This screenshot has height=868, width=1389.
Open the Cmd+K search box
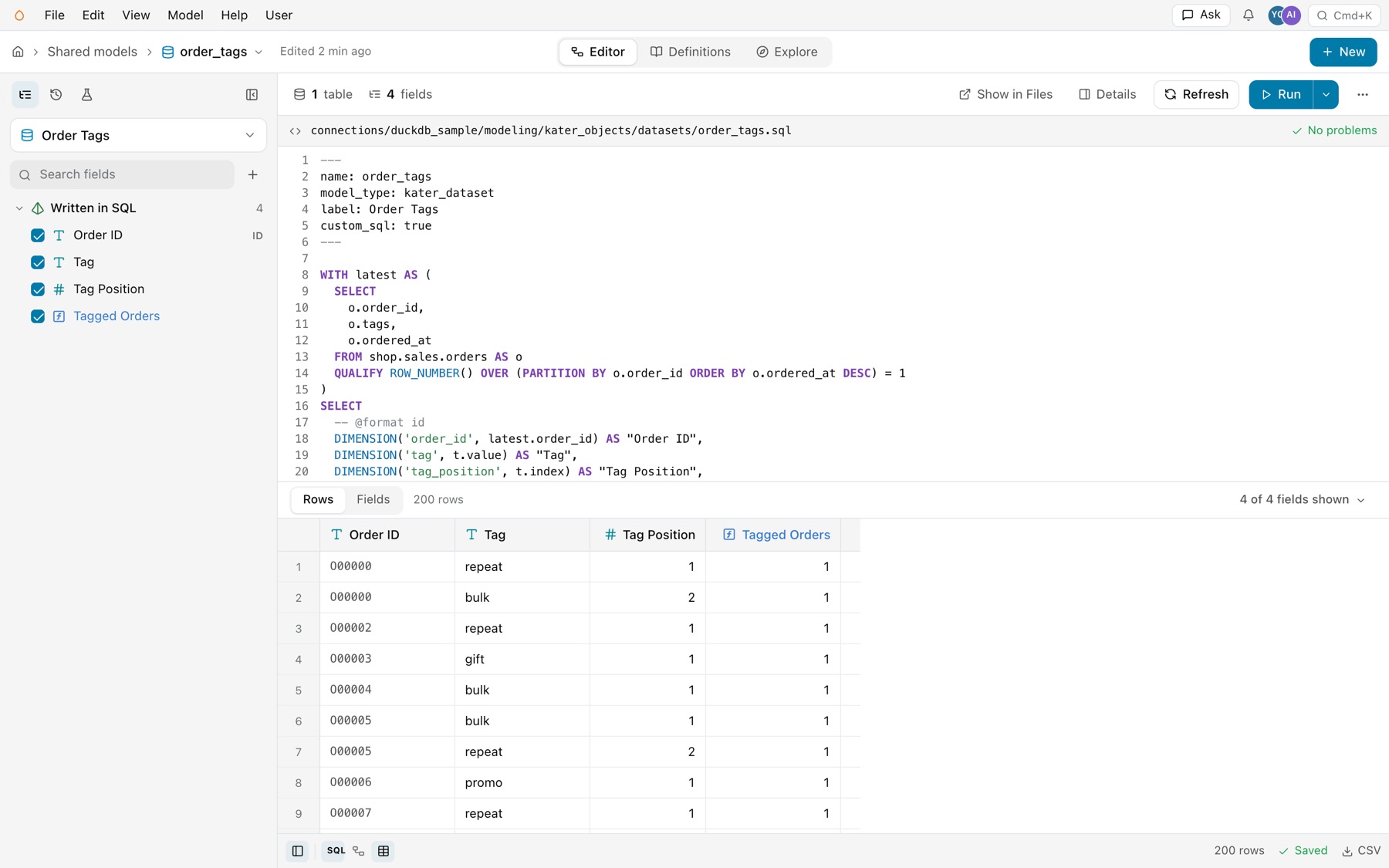pyautogui.click(x=1344, y=15)
